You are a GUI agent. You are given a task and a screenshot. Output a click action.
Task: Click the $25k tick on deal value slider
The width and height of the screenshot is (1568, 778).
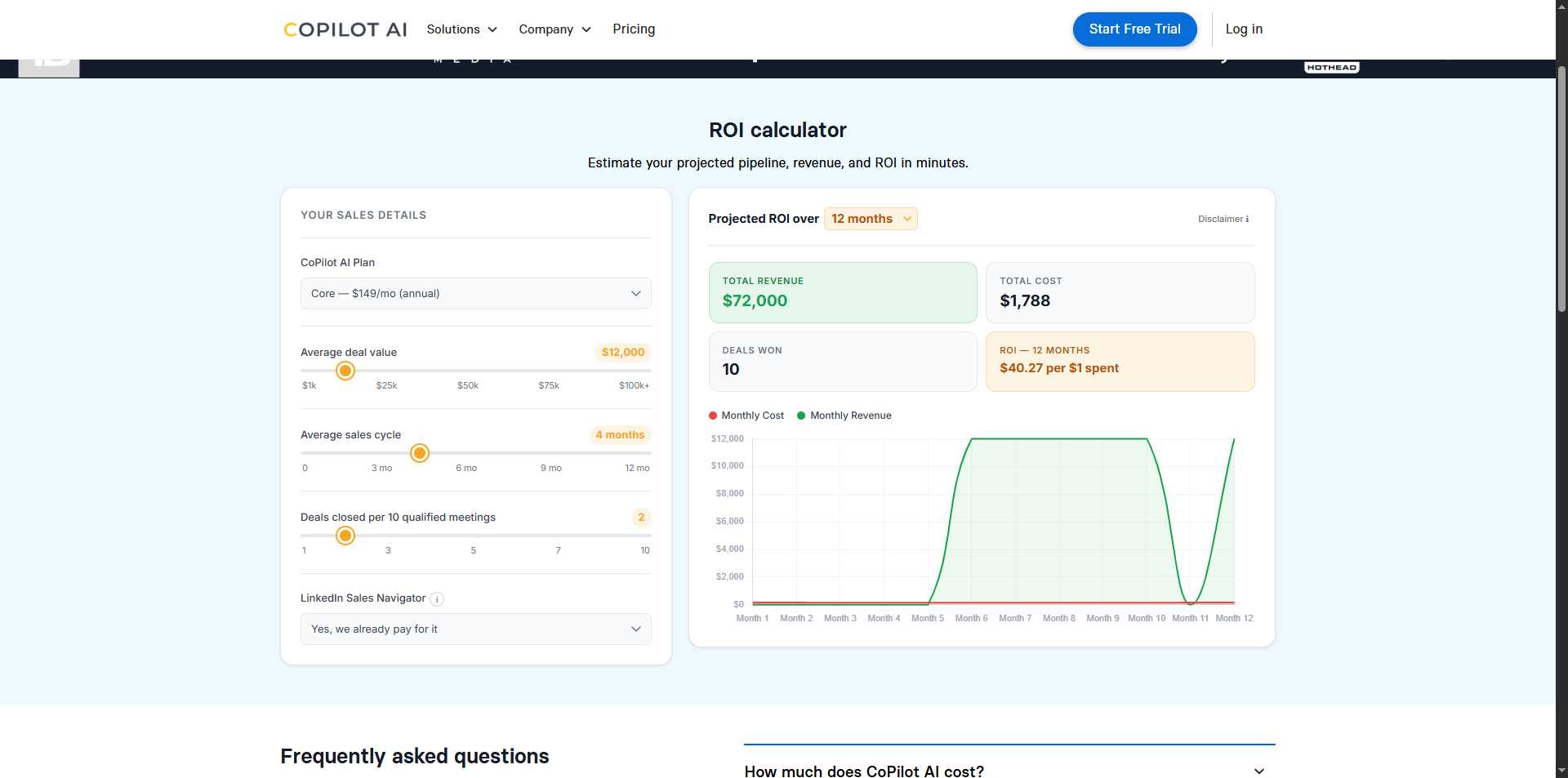pos(386,385)
